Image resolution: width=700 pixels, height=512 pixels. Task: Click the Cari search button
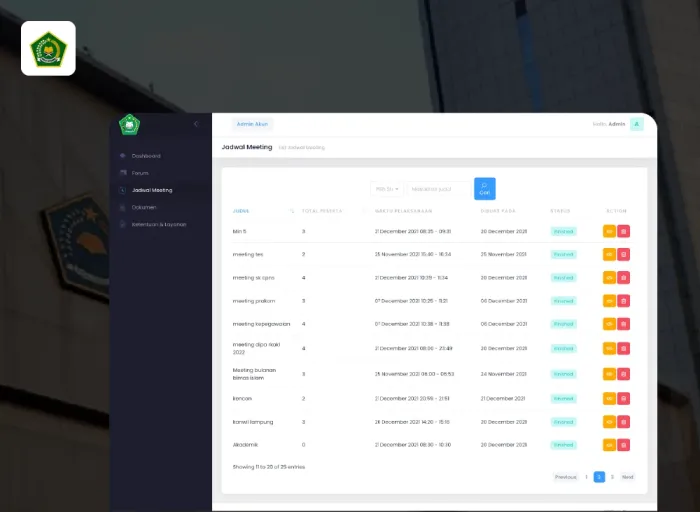(484, 189)
